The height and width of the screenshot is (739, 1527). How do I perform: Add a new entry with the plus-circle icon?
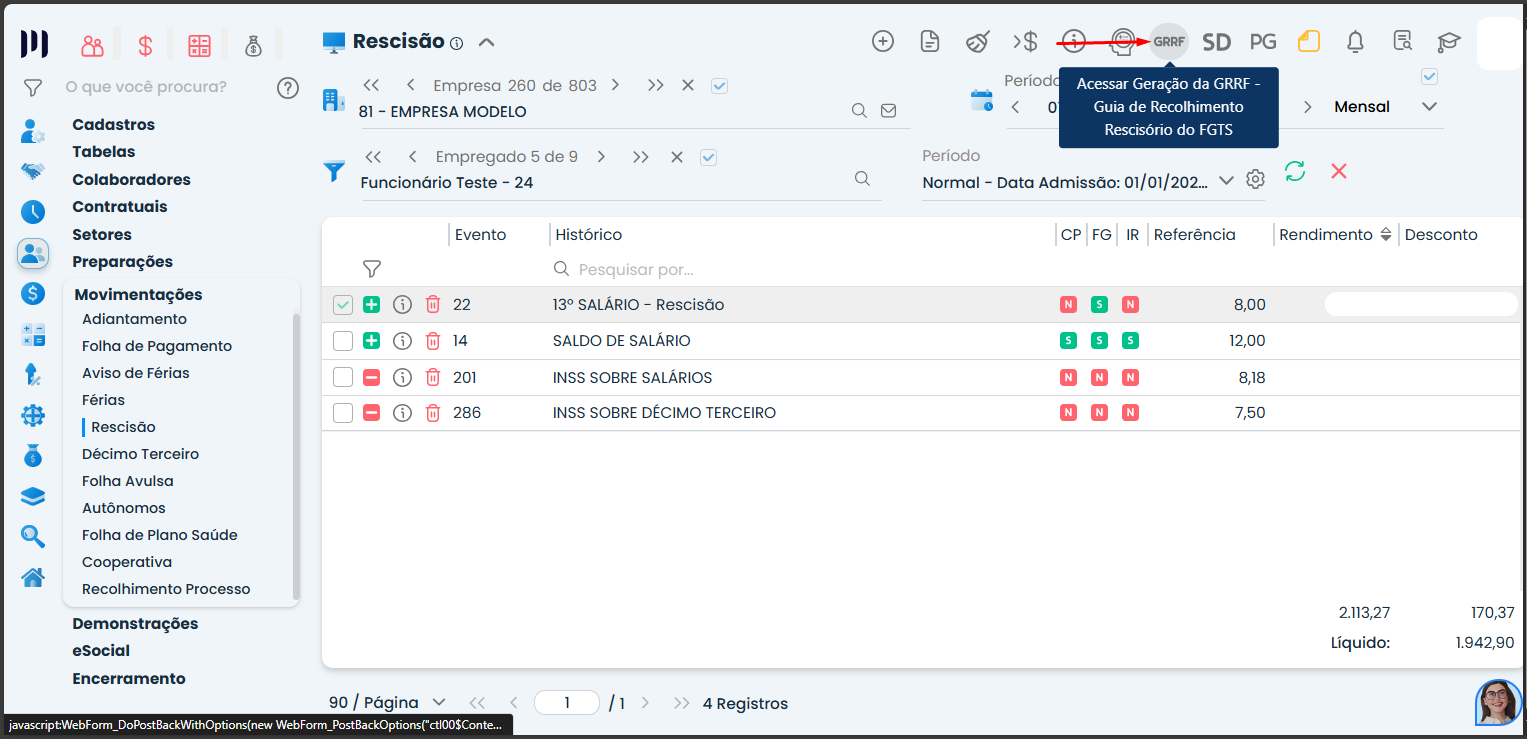tap(883, 41)
